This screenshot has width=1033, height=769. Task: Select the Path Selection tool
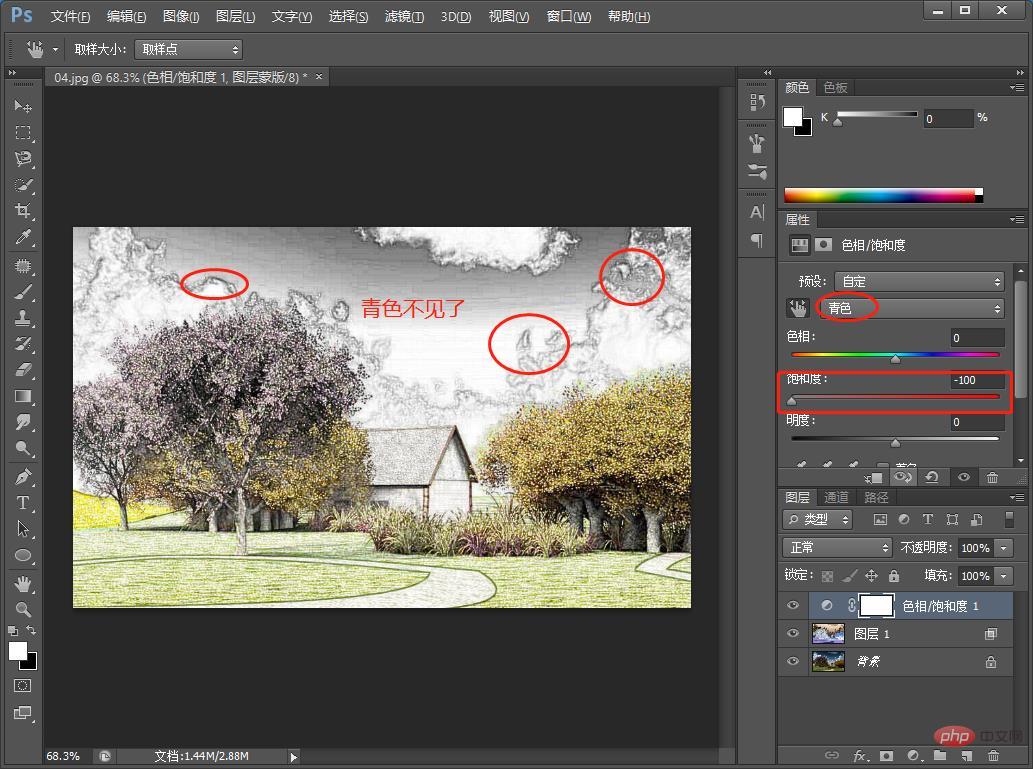(23, 528)
